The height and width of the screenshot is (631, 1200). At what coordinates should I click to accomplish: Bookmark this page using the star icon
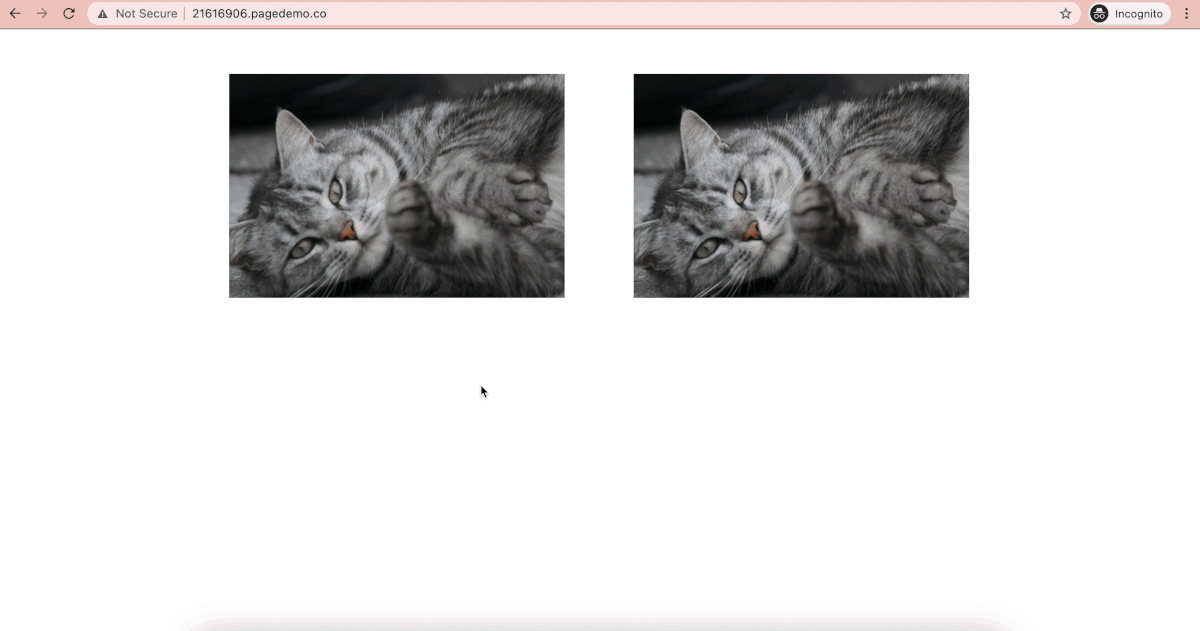click(1065, 13)
